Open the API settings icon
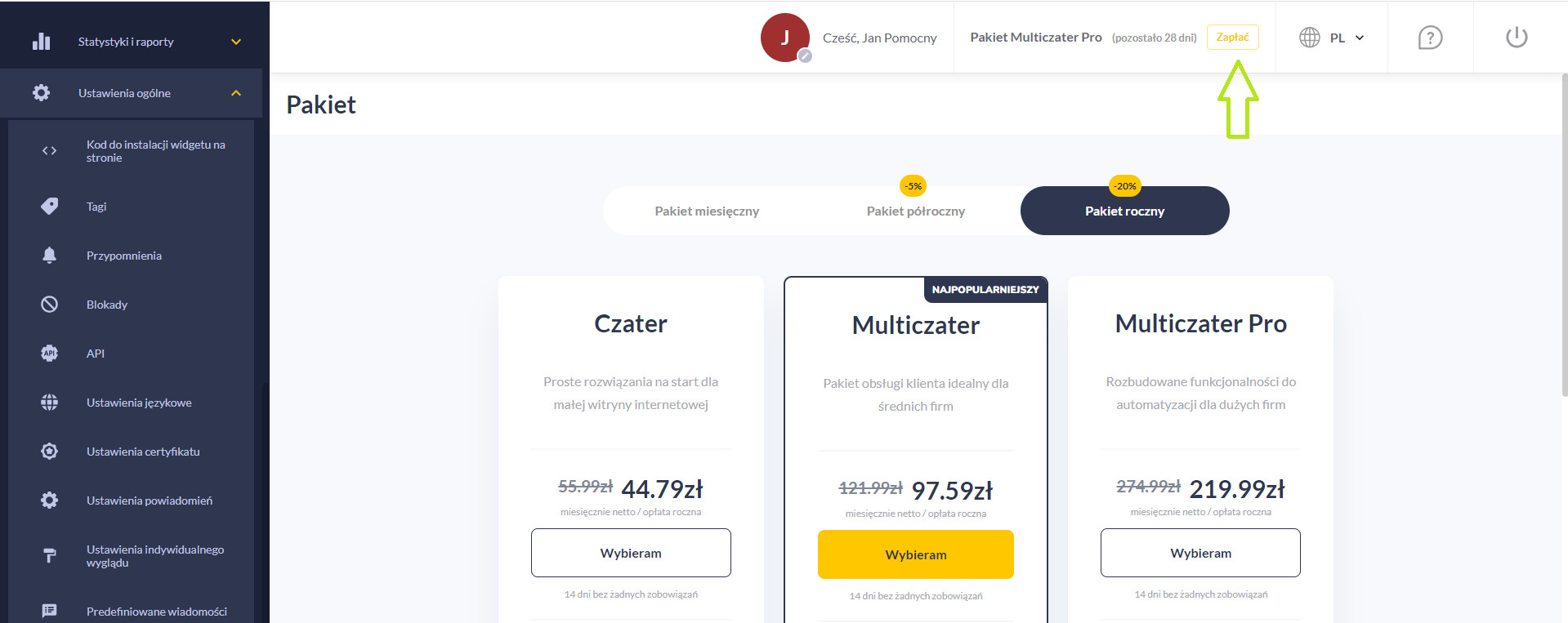The image size is (1568, 623). [x=50, y=354]
